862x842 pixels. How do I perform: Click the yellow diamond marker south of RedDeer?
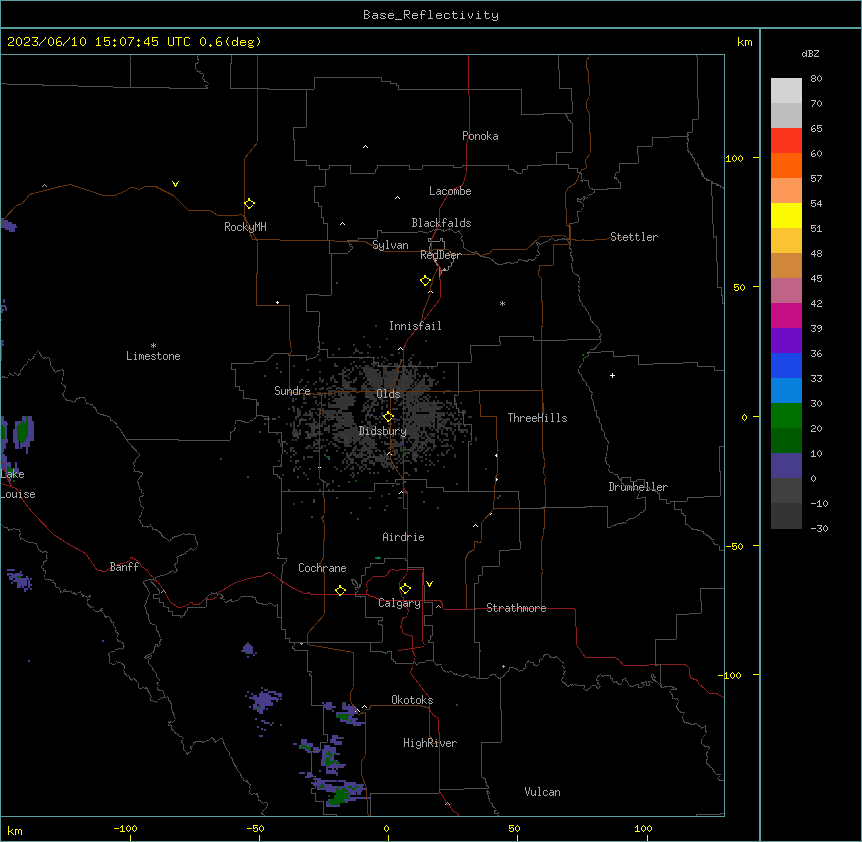pos(425,281)
